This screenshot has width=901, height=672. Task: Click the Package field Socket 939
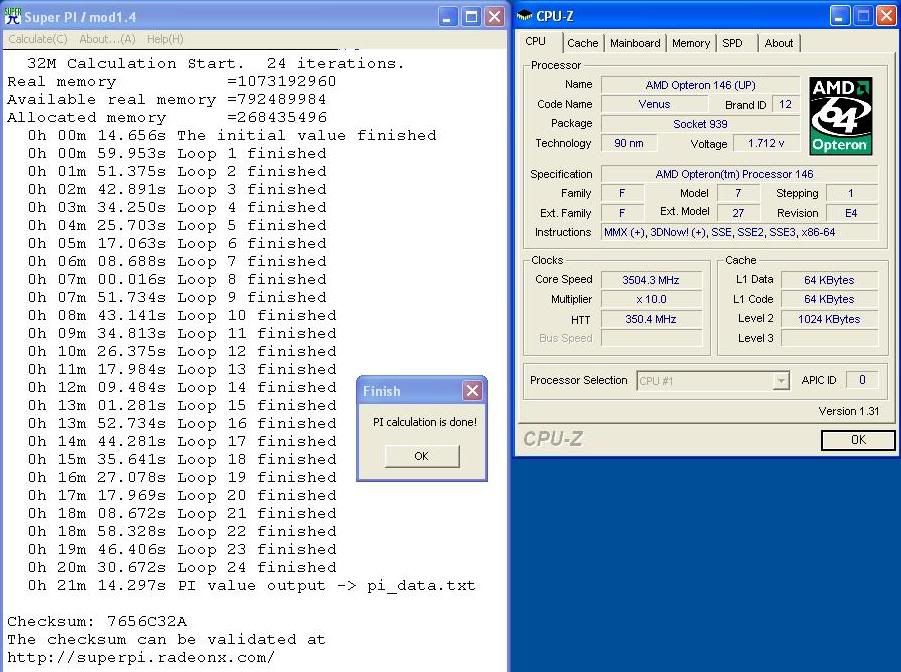700,124
